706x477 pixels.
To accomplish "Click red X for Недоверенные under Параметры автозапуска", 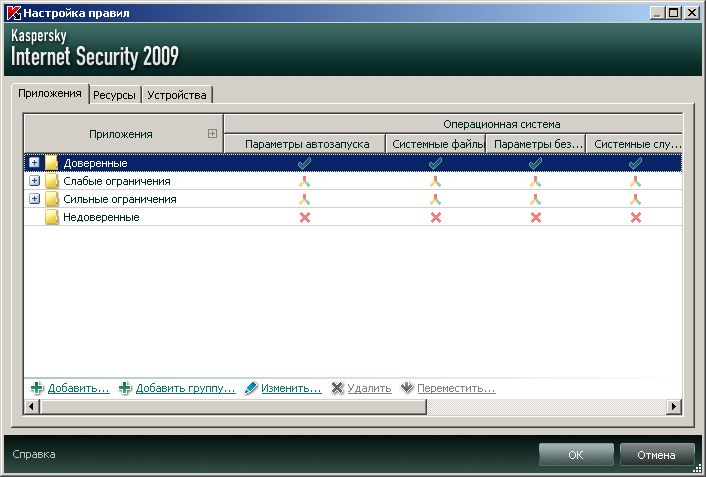I will click(x=305, y=217).
